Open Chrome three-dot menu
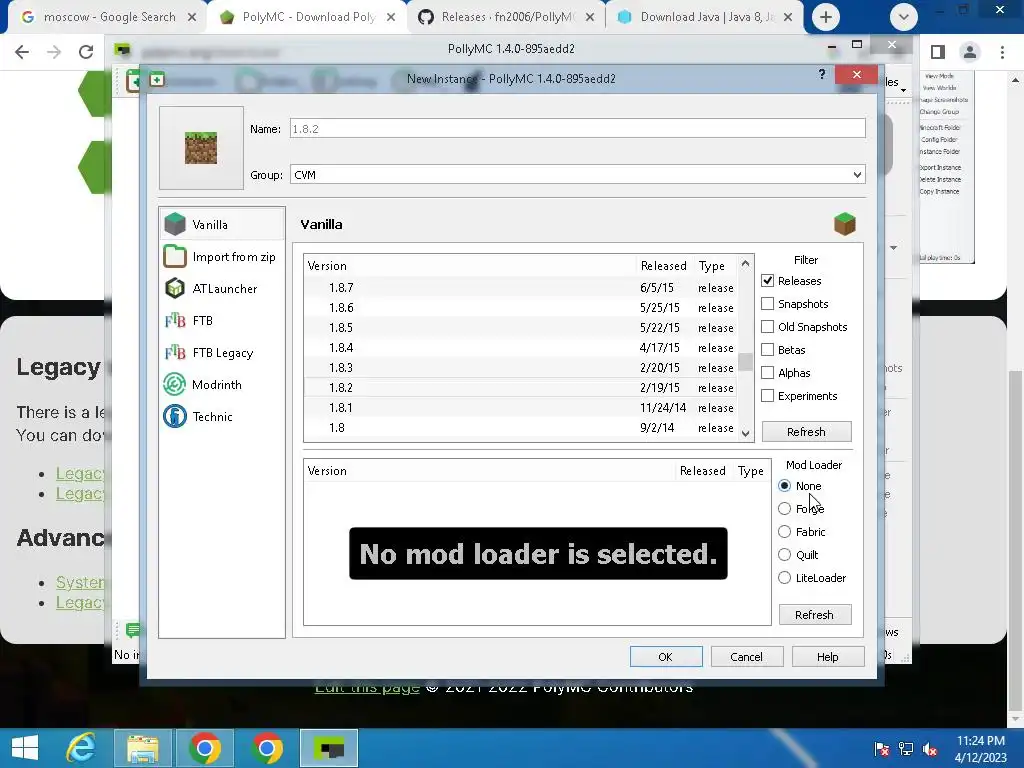The width and height of the screenshot is (1024, 768). [1002, 52]
